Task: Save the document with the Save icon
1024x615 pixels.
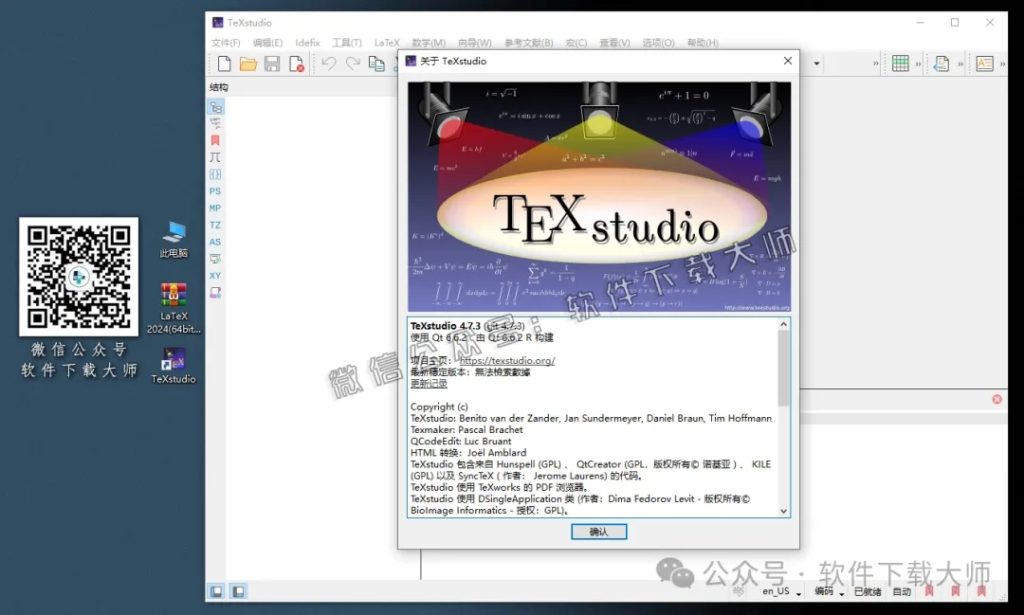Action: tap(272, 62)
